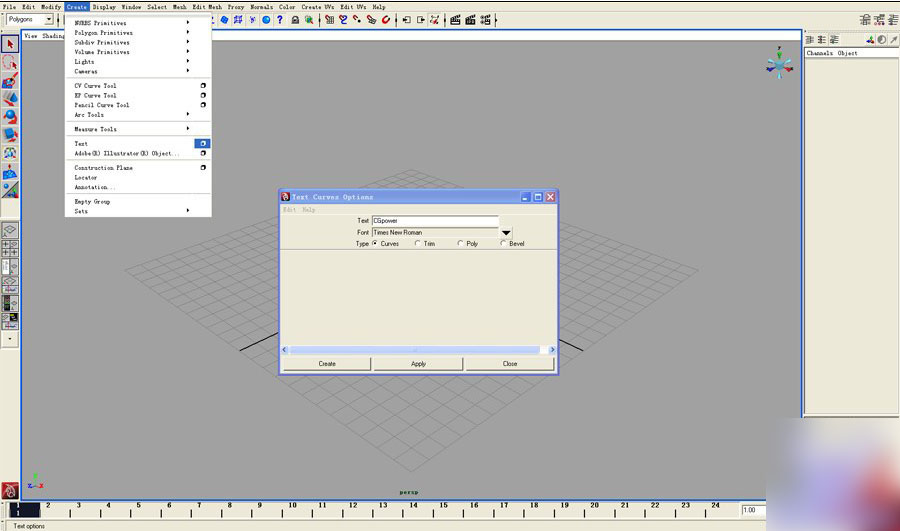The image size is (900, 531).
Task: Click the Maya logo icon at bottom left
Action: coord(10,490)
